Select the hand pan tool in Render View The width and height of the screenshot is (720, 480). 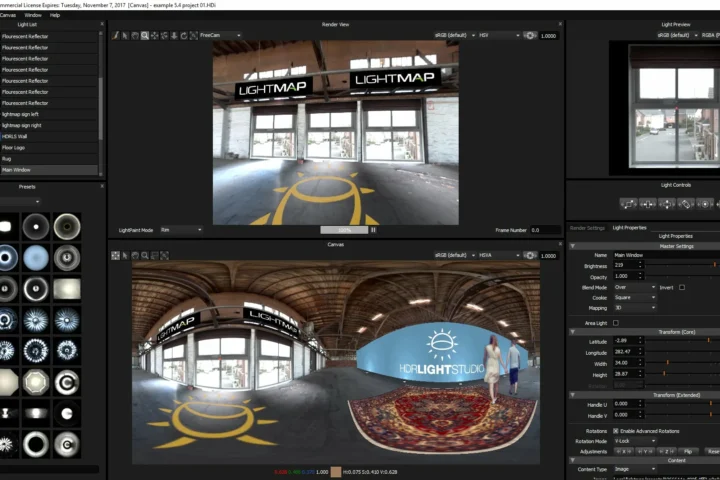point(135,35)
